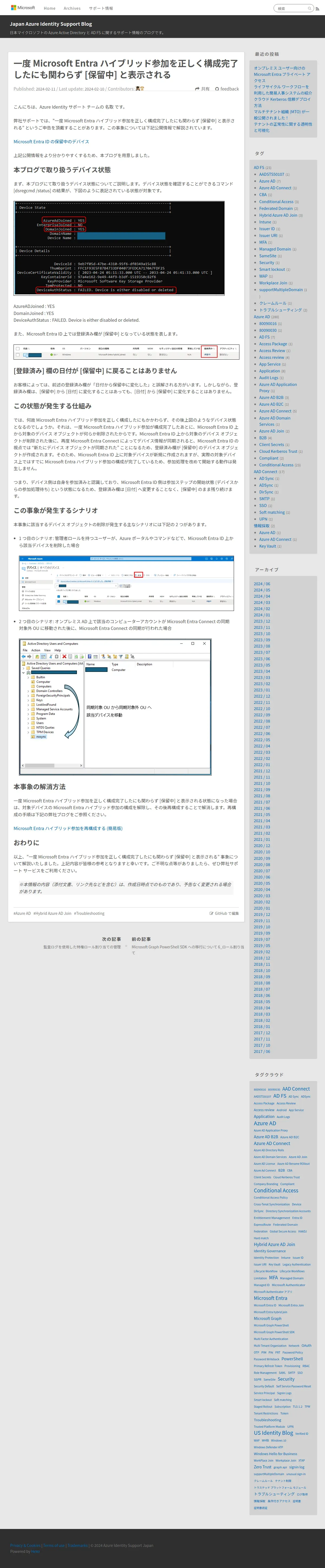Screen dimensions: 325x1568
Task: Open recent post テナントの正常性に関する透明性と可観測性
Action: pos(283,127)
